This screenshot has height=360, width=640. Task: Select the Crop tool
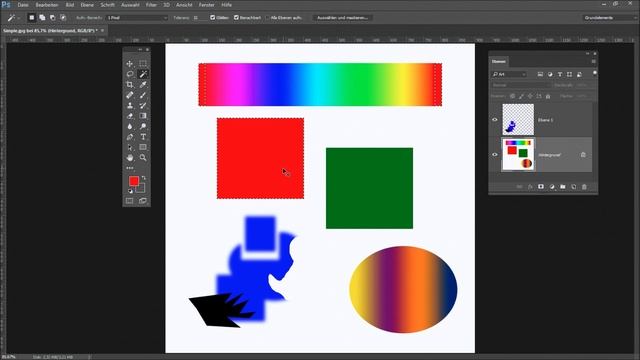[x=130, y=84]
